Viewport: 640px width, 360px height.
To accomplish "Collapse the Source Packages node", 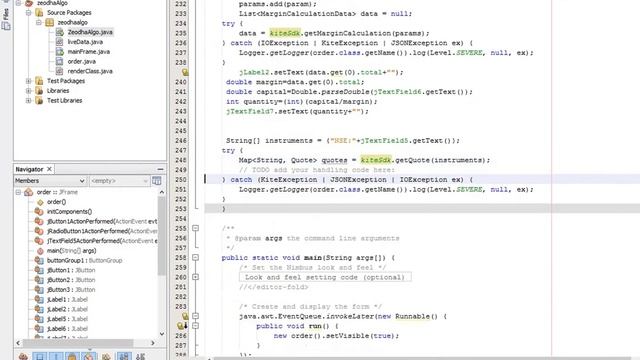I will click(x=29, y=13).
